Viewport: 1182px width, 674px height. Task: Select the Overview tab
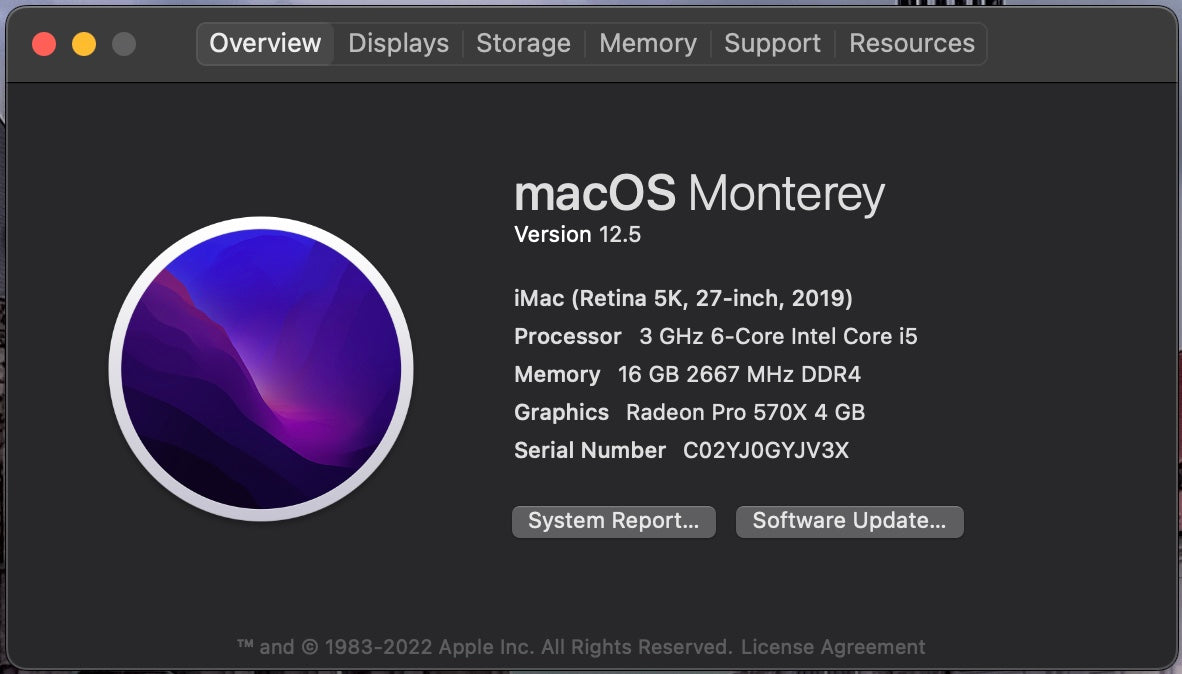[x=264, y=43]
